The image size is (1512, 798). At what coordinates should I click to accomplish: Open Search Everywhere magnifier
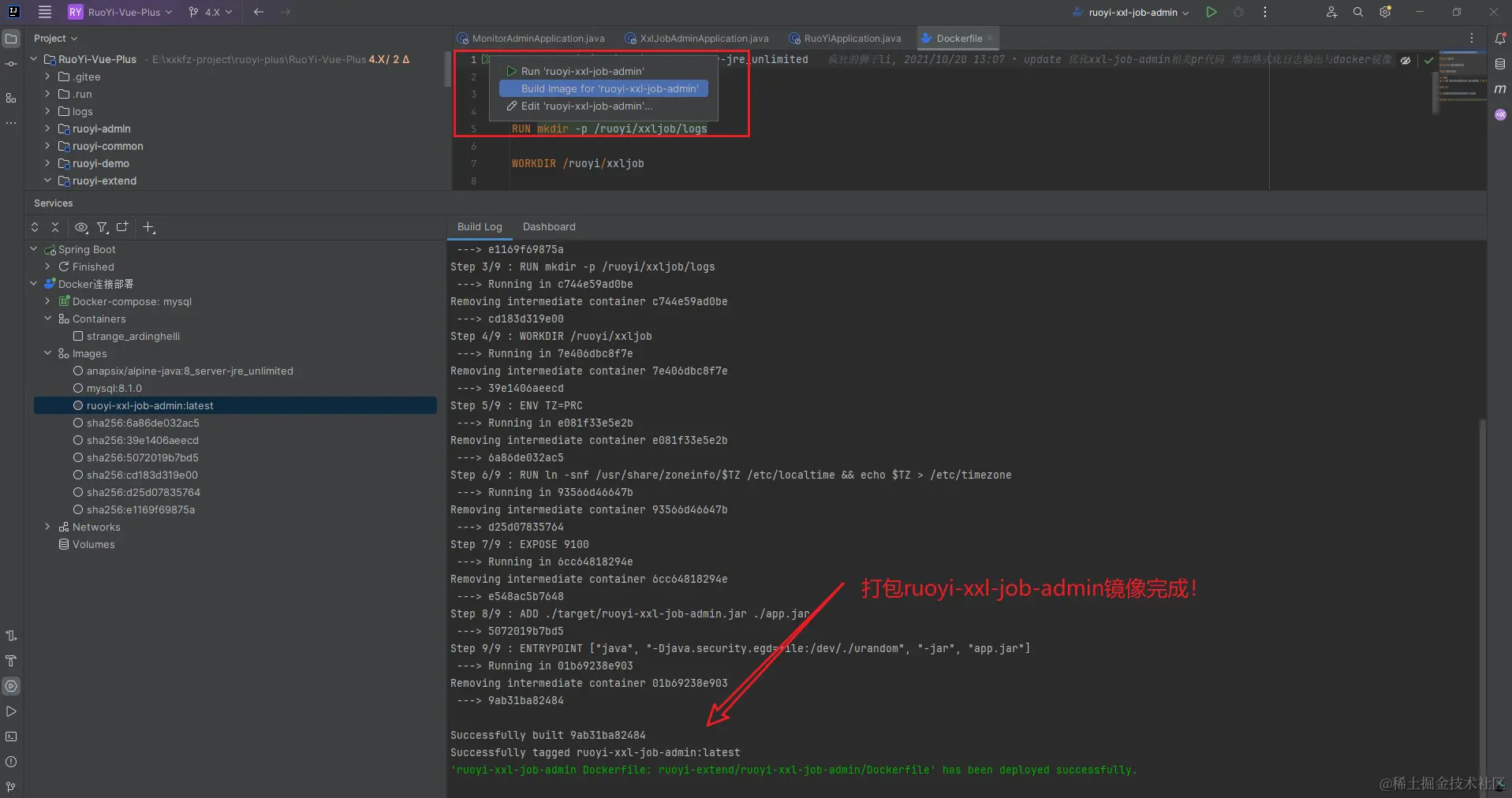1358,12
